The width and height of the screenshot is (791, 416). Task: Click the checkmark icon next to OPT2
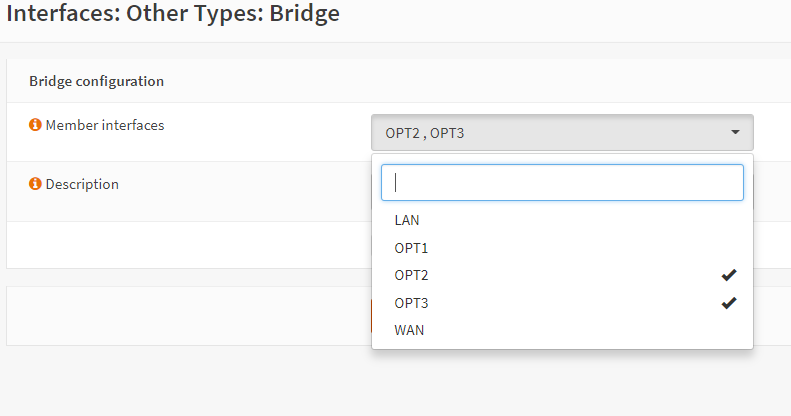pyautogui.click(x=728, y=275)
